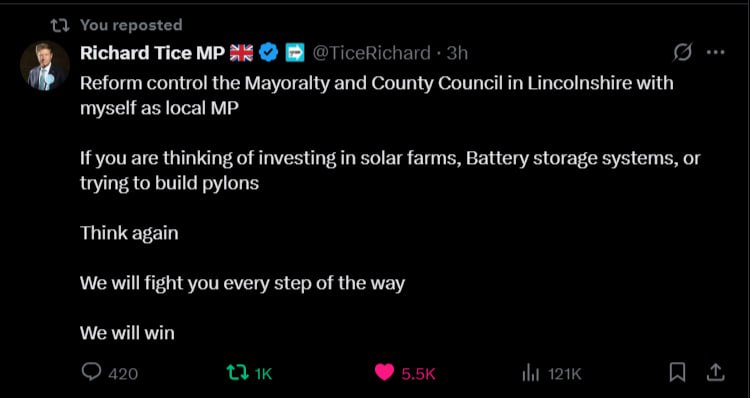Image resolution: width=750 pixels, height=398 pixels.
Task: Click the 'You reposted' label
Action: (x=131, y=24)
